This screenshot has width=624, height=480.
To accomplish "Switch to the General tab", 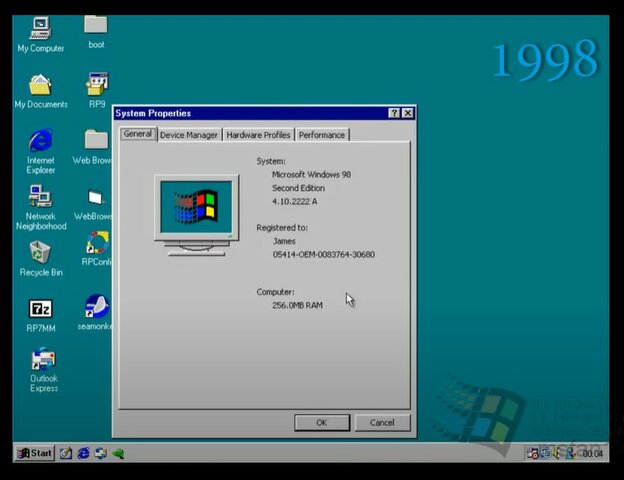I will click(138, 134).
